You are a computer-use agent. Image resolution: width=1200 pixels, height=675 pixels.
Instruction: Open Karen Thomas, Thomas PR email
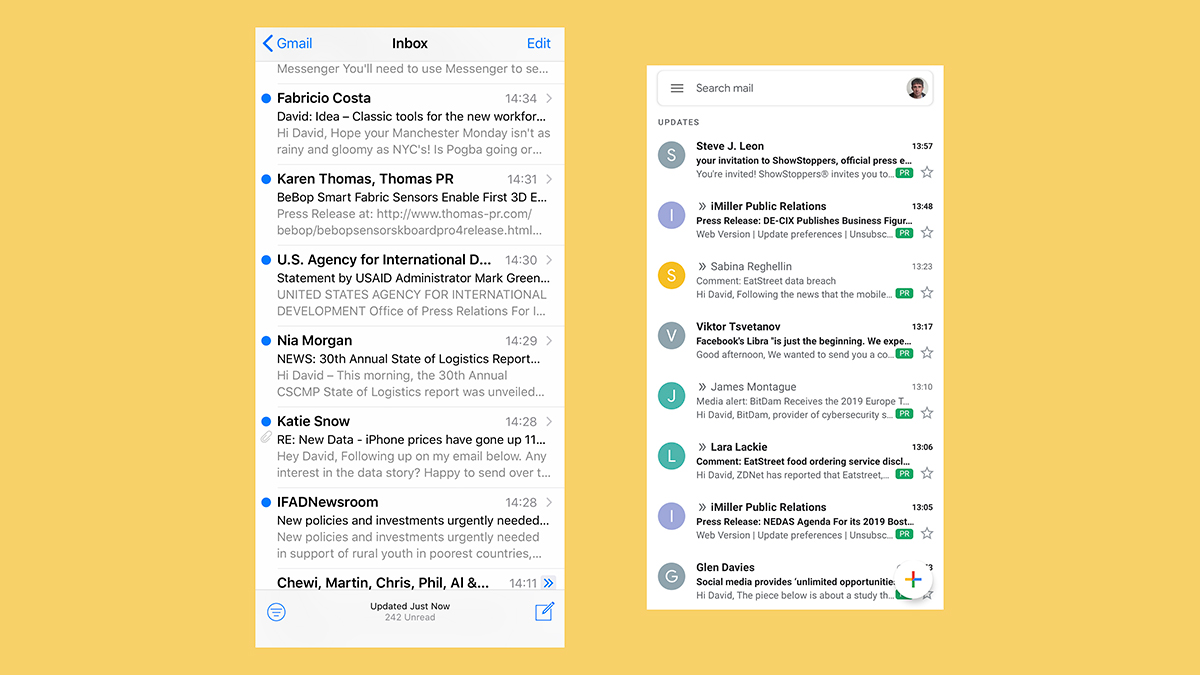click(x=410, y=205)
